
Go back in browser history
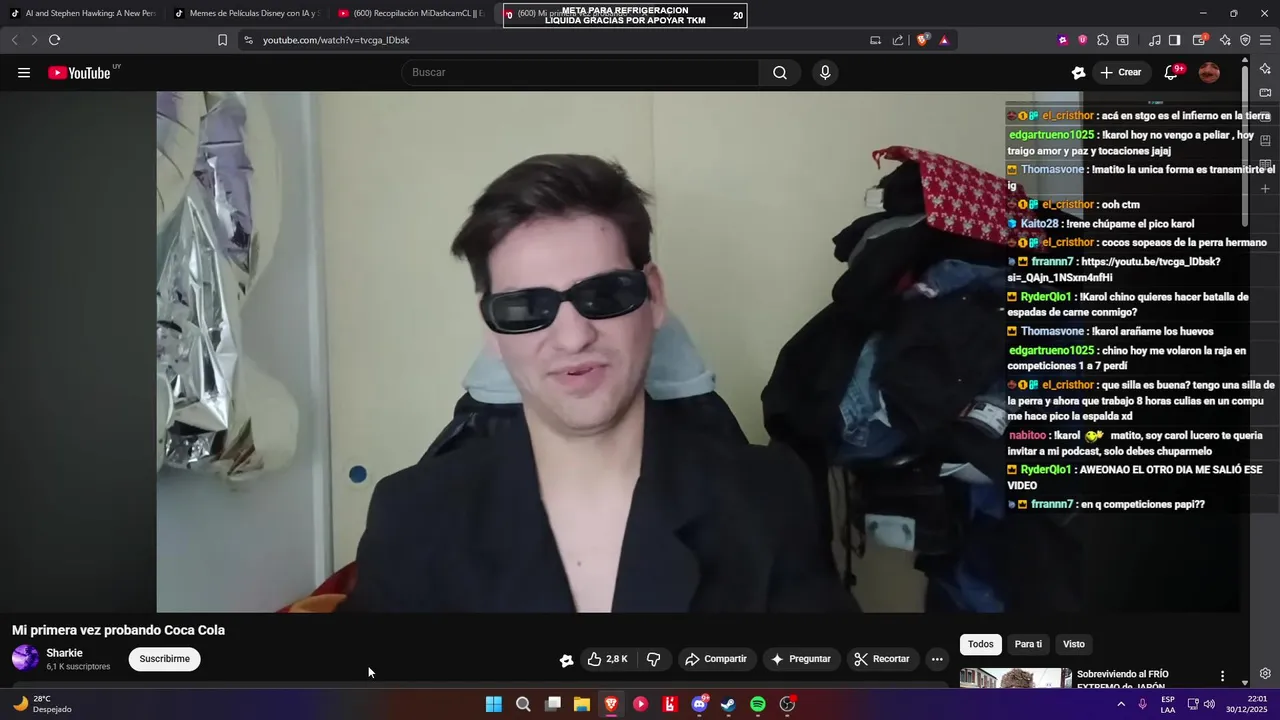point(14,40)
